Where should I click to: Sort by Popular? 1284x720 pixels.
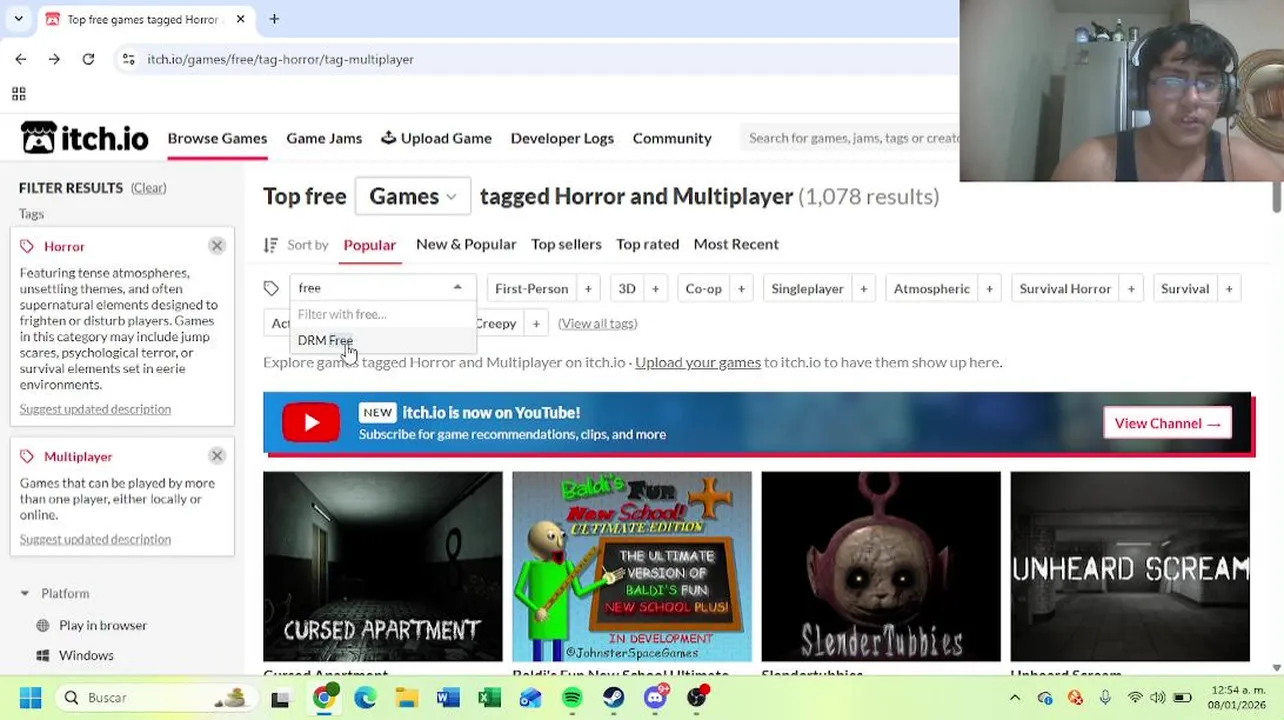point(370,245)
